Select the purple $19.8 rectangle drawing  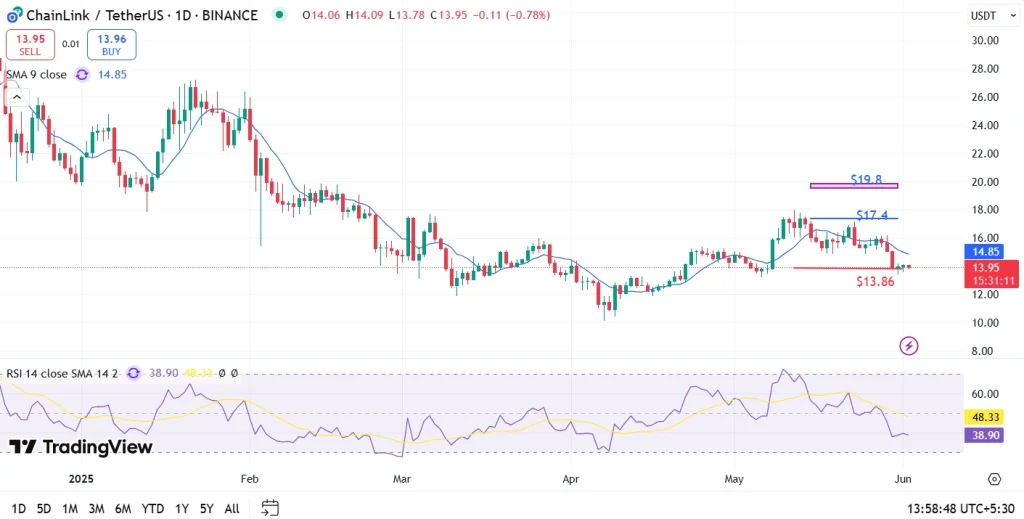[854, 186]
